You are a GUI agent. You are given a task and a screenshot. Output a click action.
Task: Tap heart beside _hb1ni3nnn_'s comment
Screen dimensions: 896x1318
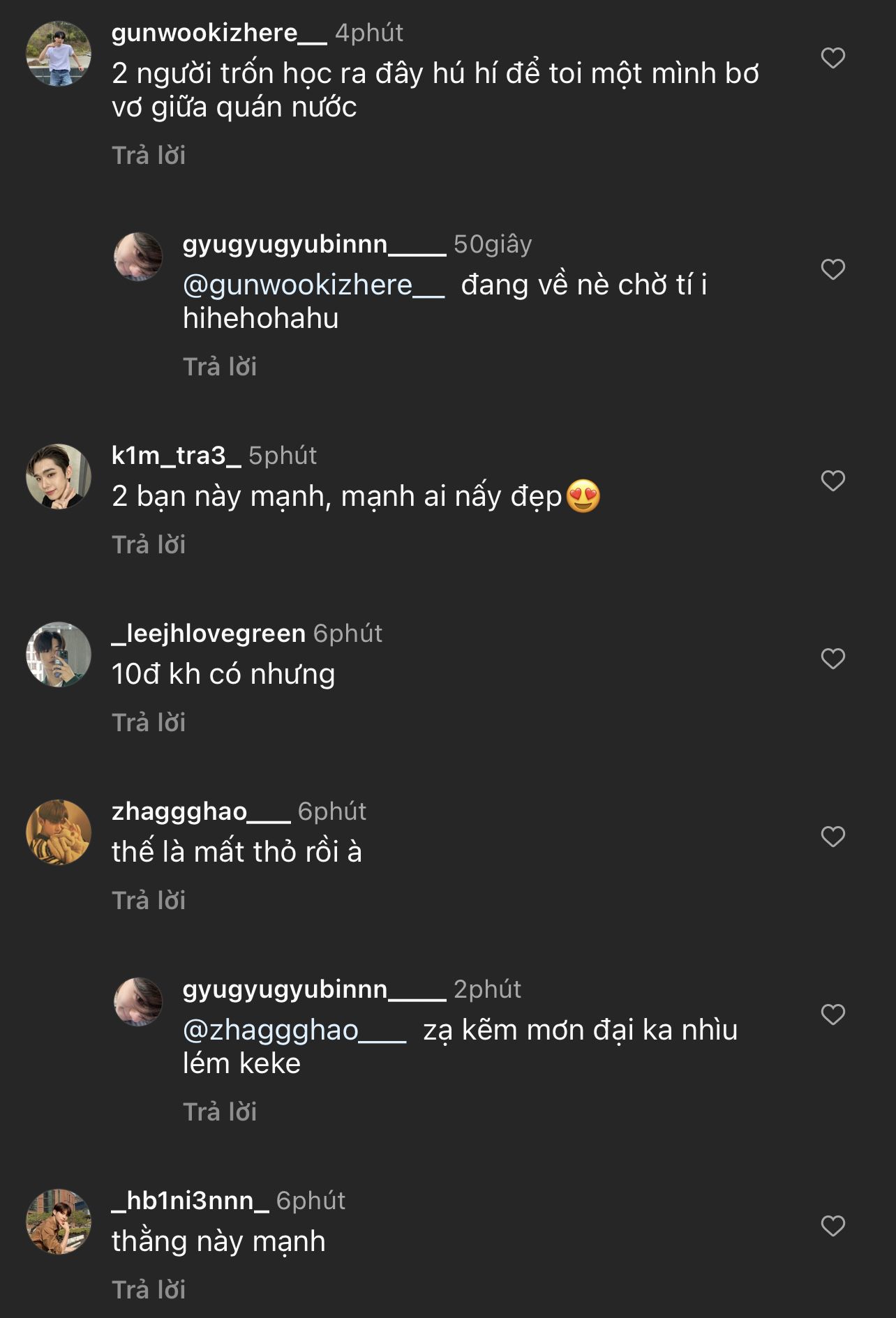click(832, 1226)
